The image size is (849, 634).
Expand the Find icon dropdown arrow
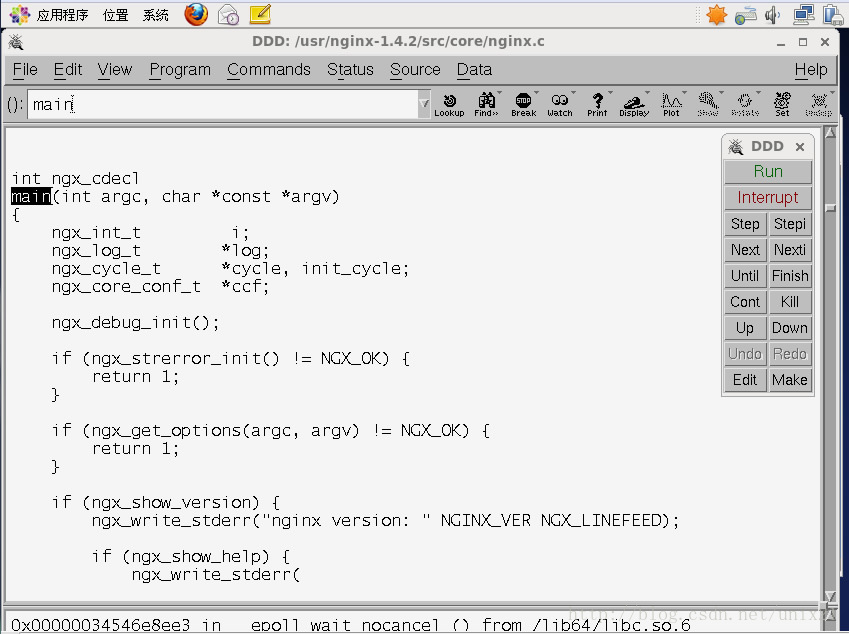[x=499, y=93]
